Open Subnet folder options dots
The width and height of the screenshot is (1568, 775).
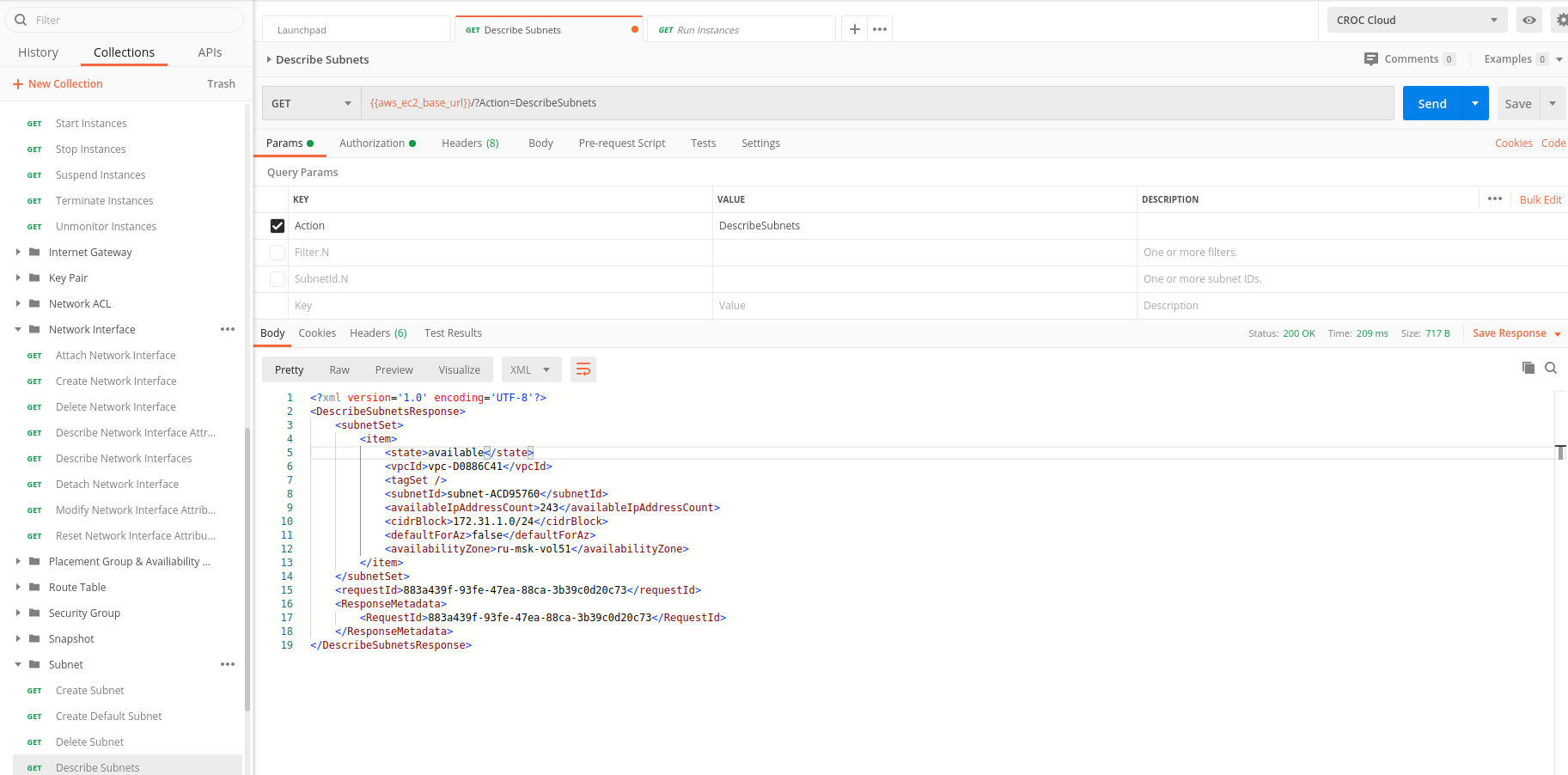[228, 664]
